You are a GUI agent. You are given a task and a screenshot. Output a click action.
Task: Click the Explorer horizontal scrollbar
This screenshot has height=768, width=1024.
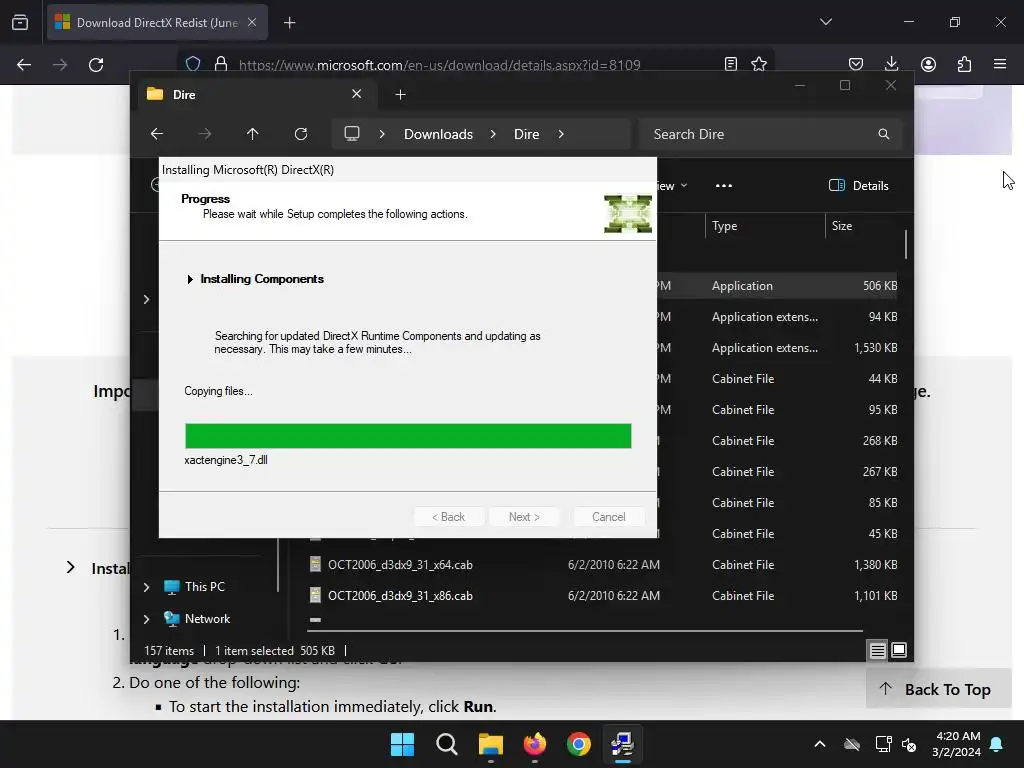[585, 631]
